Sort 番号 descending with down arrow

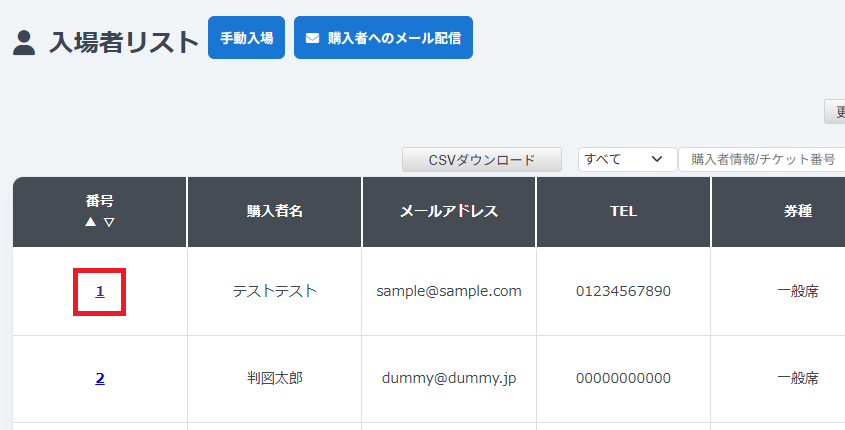point(109,221)
